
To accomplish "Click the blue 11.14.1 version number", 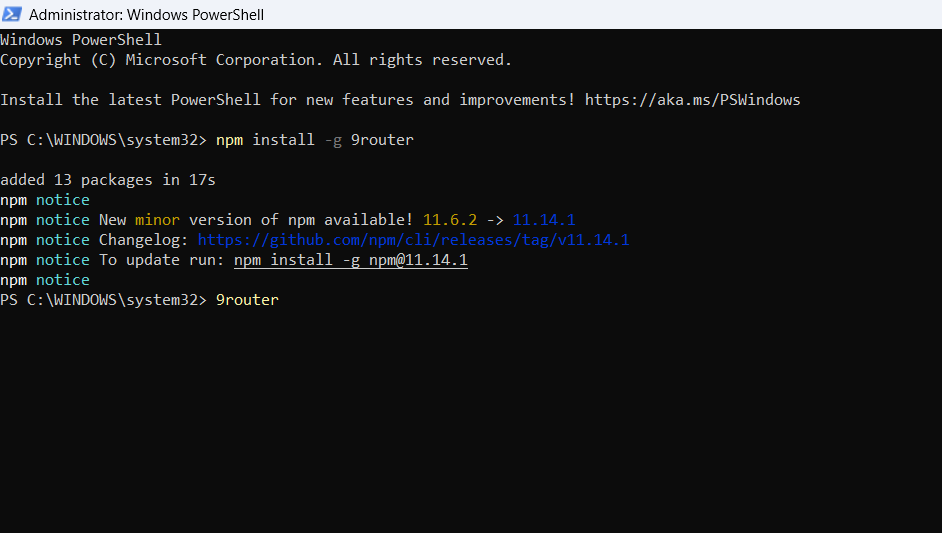I will [x=544, y=220].
